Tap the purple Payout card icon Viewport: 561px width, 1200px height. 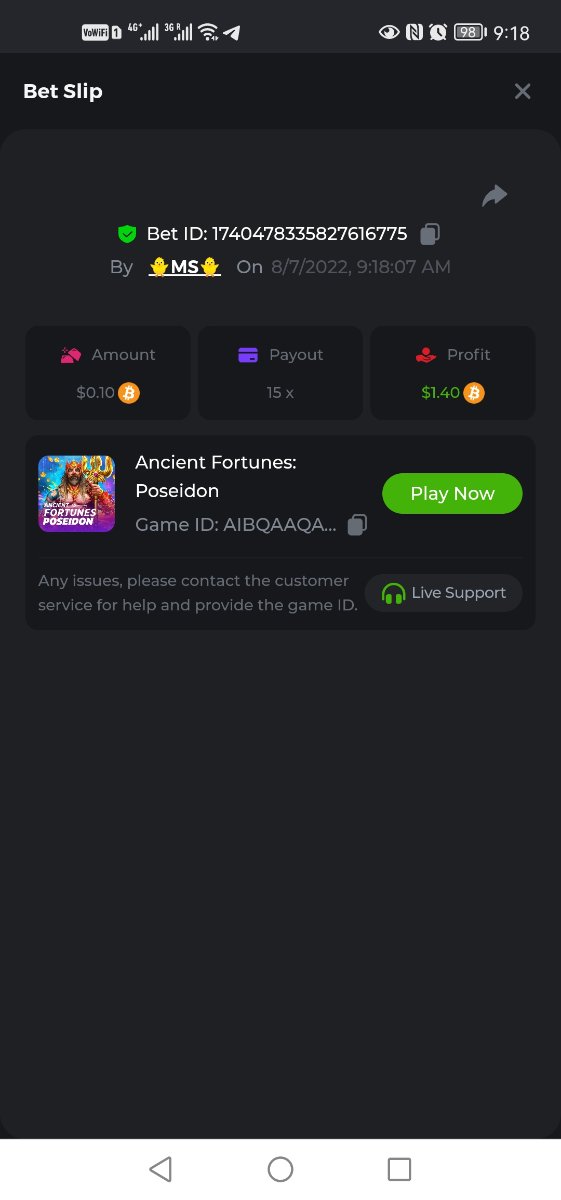coord(248,355)
